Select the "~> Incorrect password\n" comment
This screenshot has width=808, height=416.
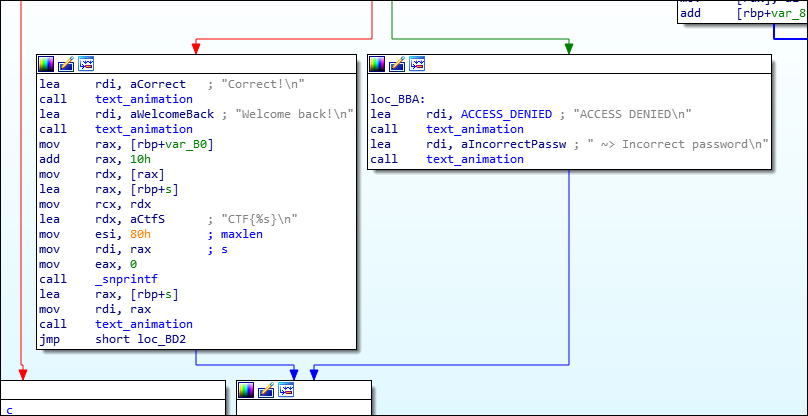678,144
